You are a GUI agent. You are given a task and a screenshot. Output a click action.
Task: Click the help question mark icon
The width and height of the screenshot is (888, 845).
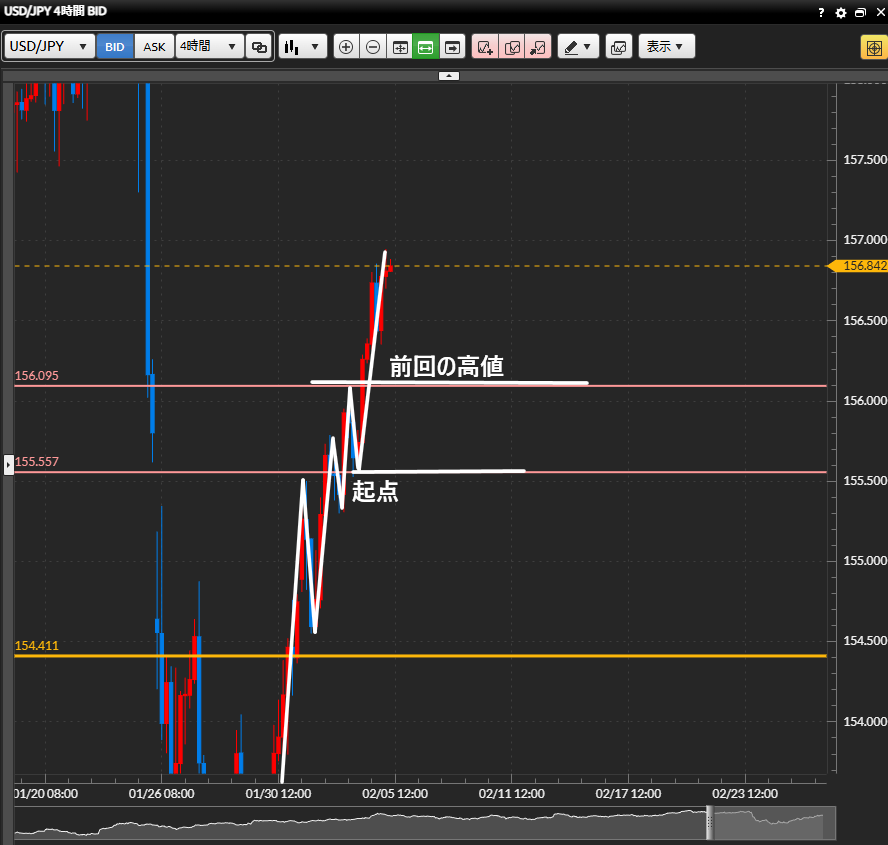click(x=821, y=12)
